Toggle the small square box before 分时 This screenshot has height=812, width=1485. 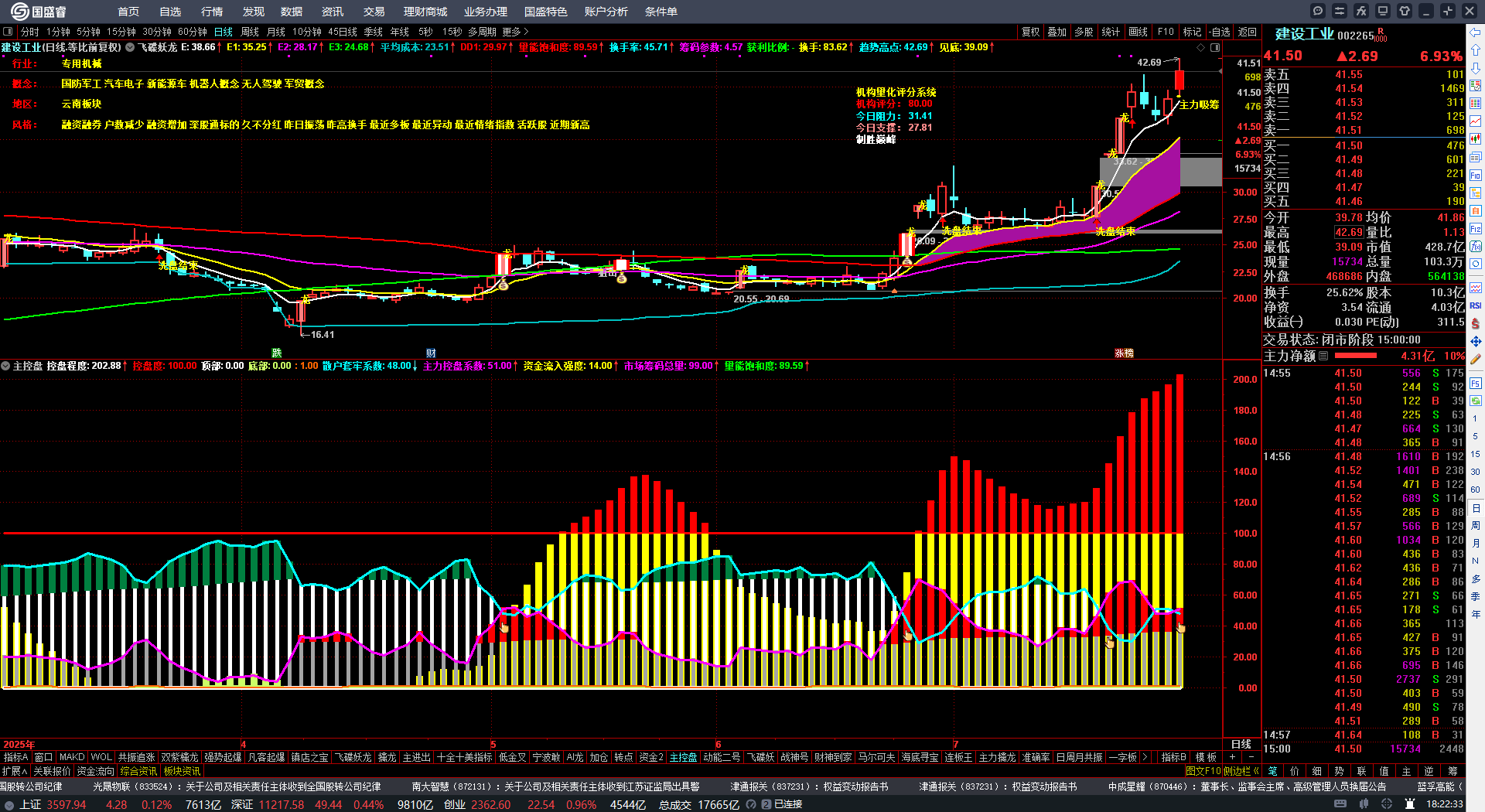[x=8, y=32]
